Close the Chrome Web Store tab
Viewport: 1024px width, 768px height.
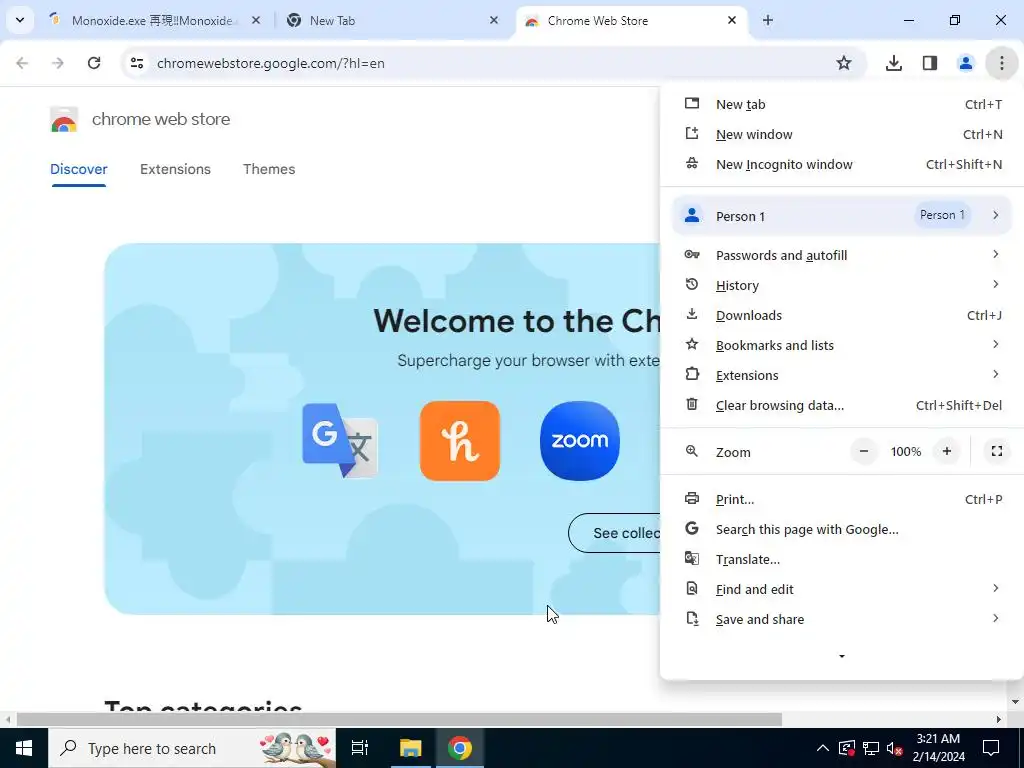click(x=732, y=20)
